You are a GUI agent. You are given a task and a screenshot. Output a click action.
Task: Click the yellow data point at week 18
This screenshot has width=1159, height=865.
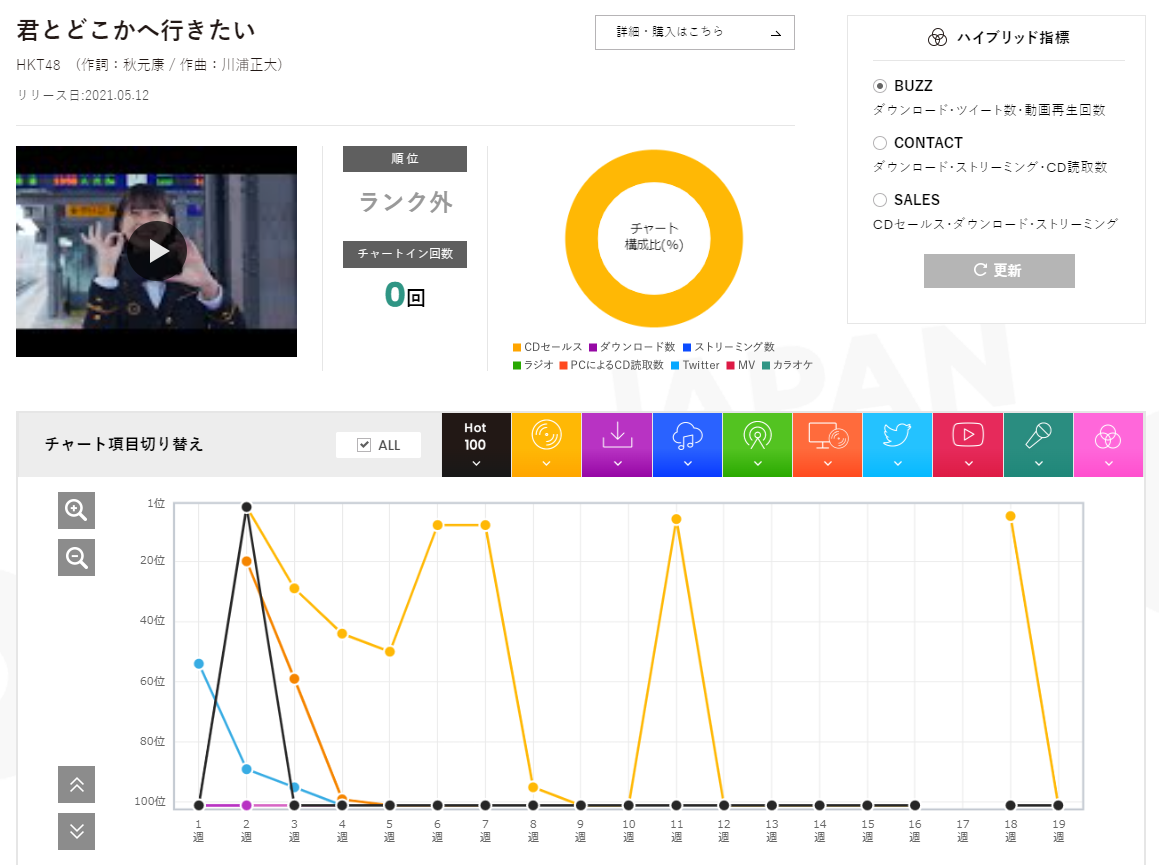(x=1010, y=516)
